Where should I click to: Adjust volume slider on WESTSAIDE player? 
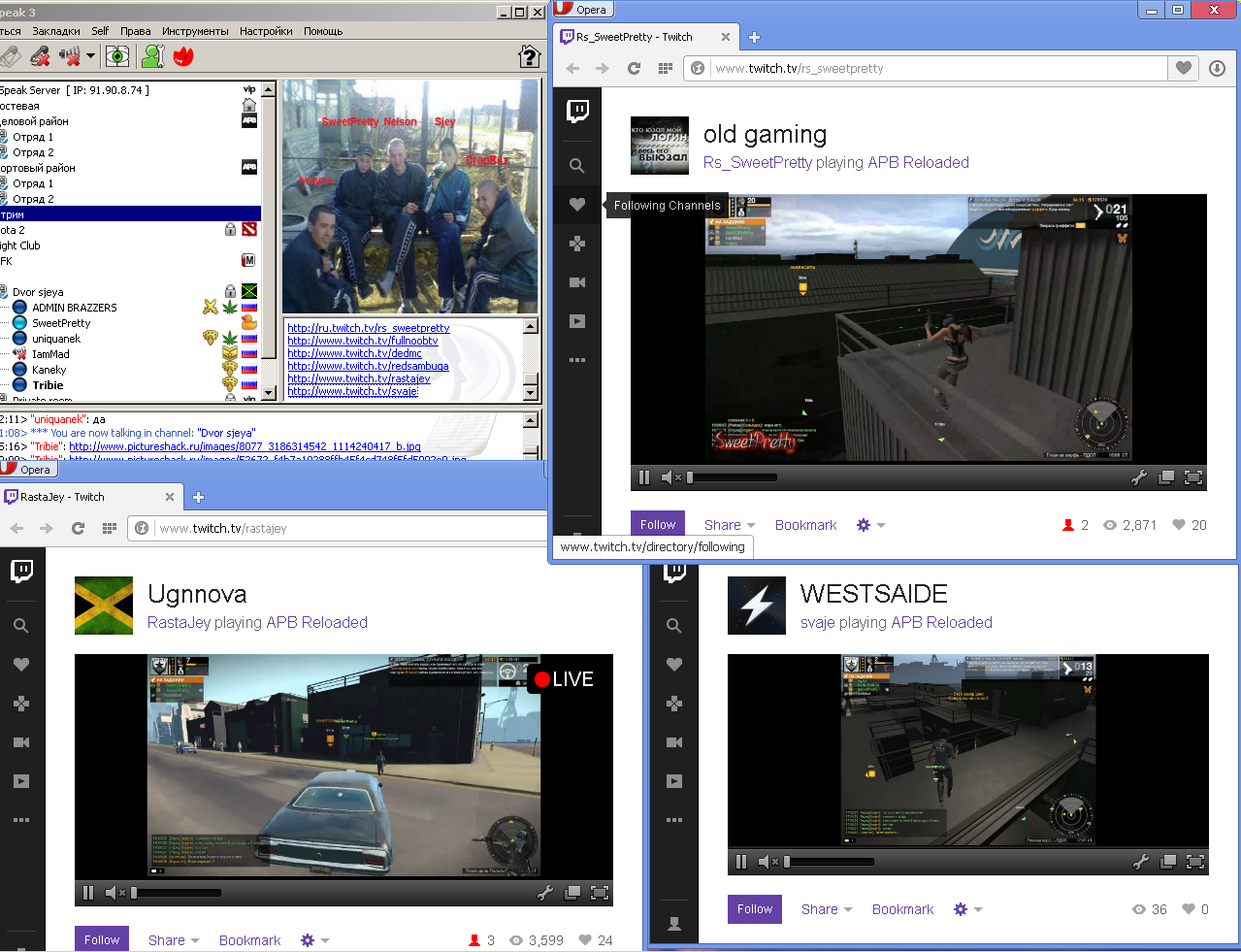[x=830, y=862]
